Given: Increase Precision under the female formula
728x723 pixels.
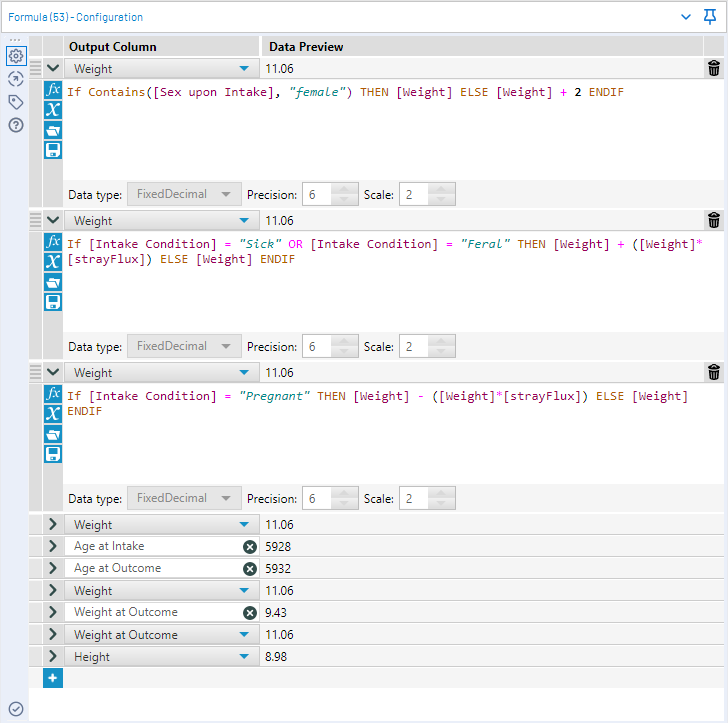Looking at the screenshot, I should pos(344,189).
